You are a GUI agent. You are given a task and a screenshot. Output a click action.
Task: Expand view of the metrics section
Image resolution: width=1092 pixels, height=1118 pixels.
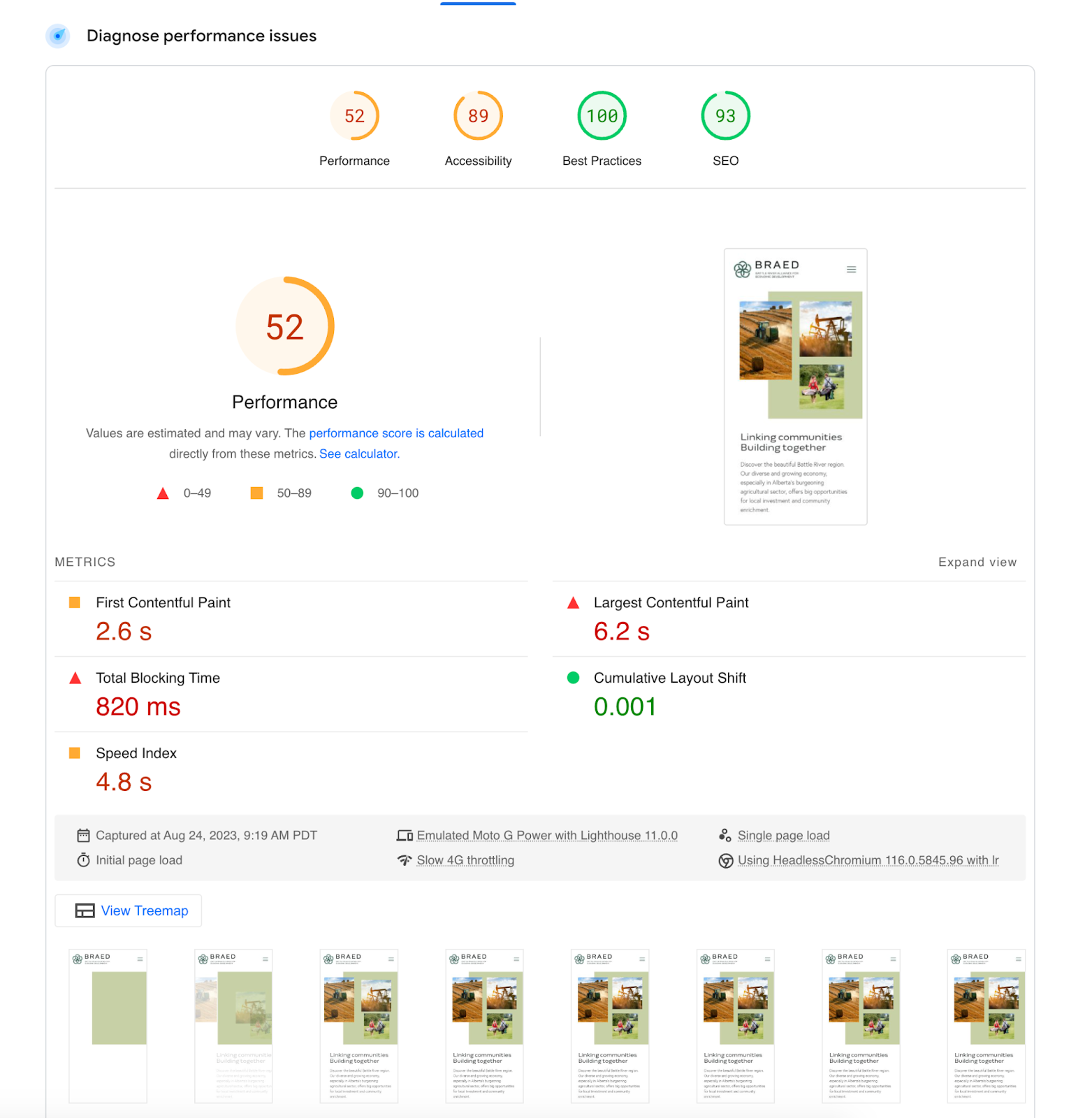coord(977,562)
